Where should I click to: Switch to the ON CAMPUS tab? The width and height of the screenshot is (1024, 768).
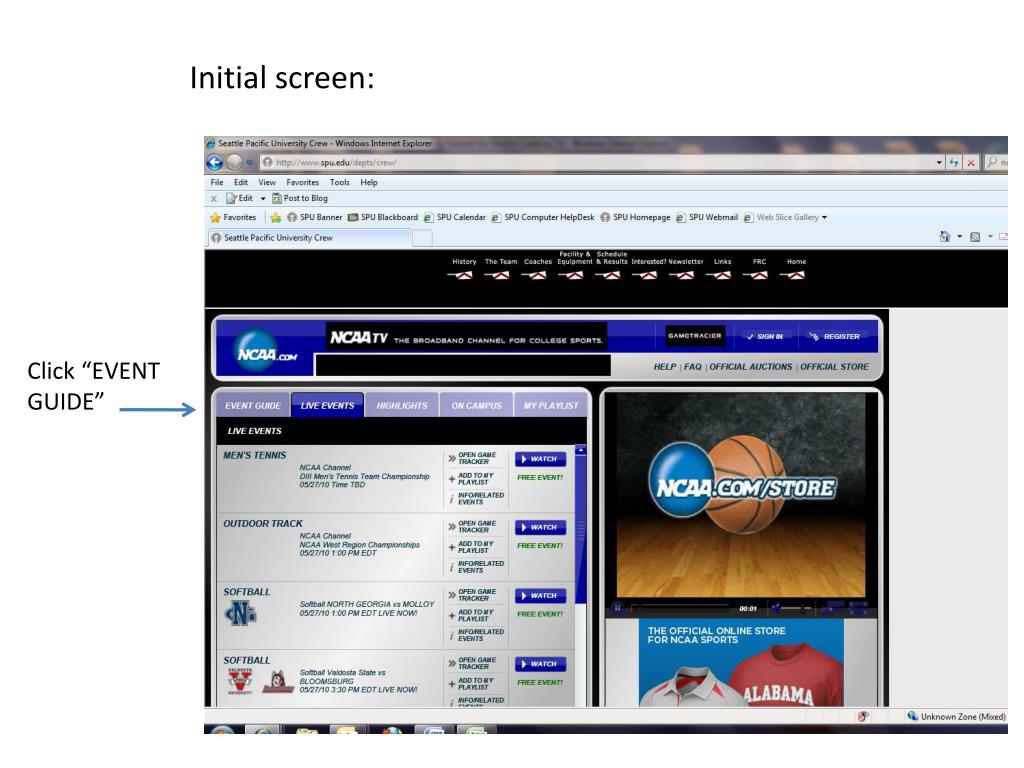click(x=476, y=406)
